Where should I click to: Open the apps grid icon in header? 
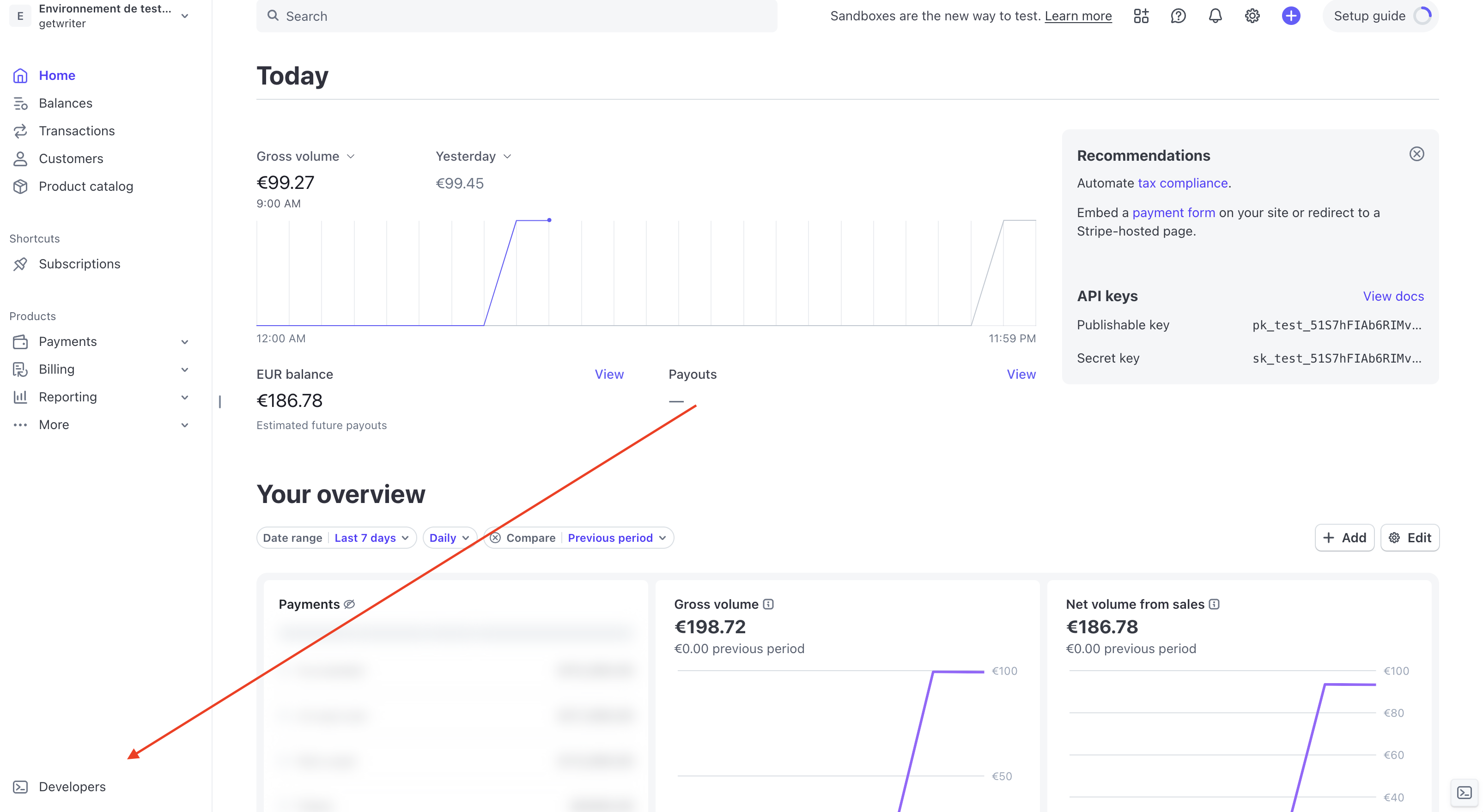[1141, 16]
